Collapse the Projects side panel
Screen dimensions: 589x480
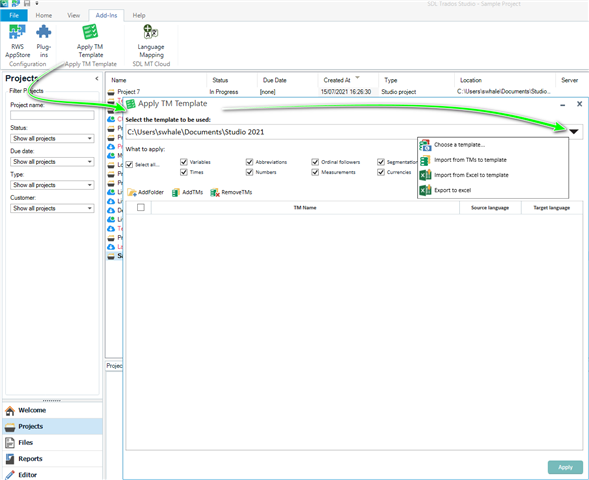[x=97, y=78]
